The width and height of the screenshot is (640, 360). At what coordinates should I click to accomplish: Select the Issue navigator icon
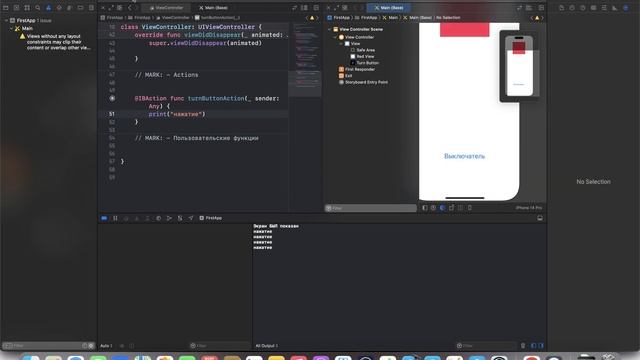coord(48,8)
